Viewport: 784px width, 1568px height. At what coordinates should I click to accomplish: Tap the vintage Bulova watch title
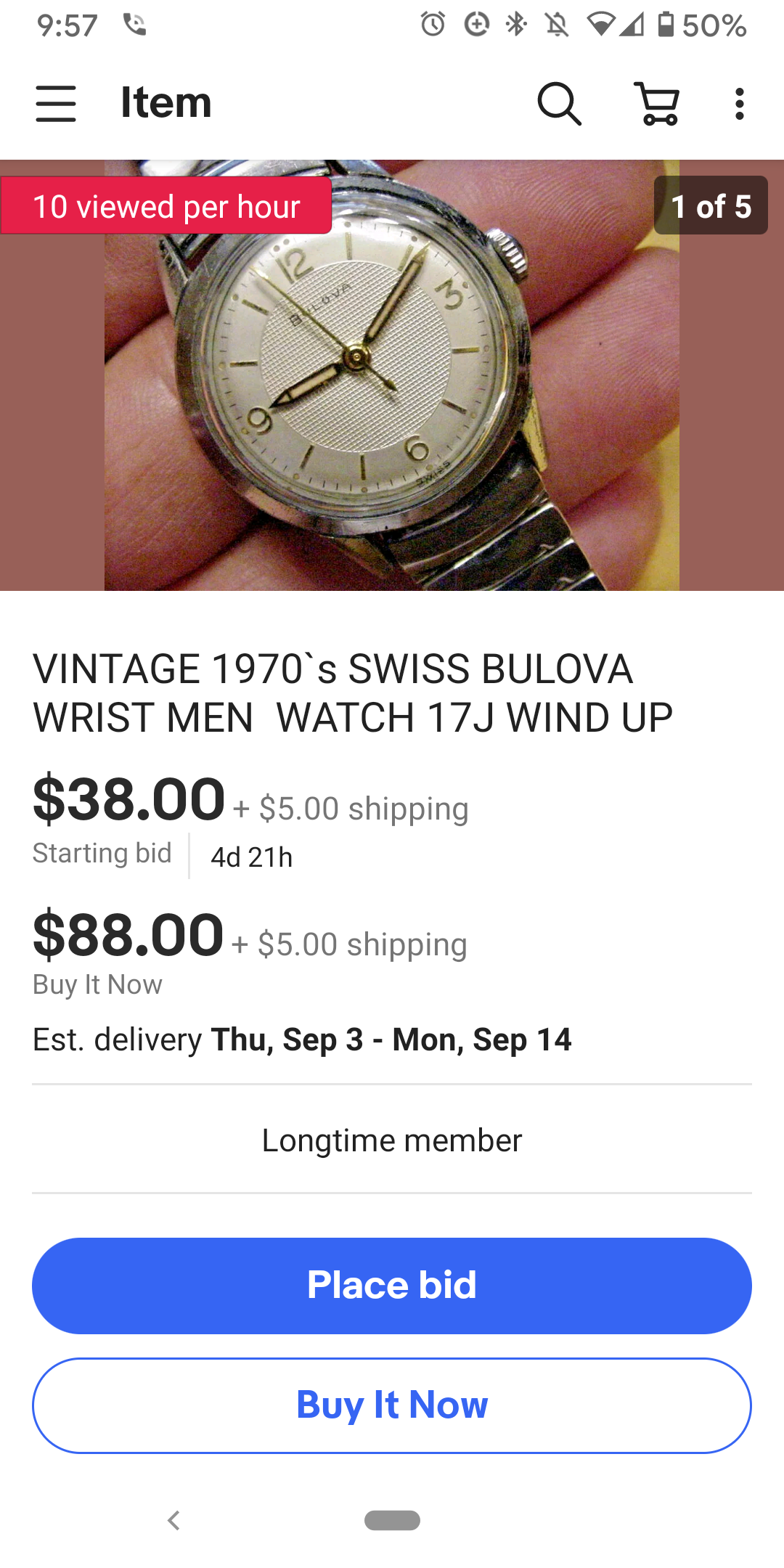[353, 693]
